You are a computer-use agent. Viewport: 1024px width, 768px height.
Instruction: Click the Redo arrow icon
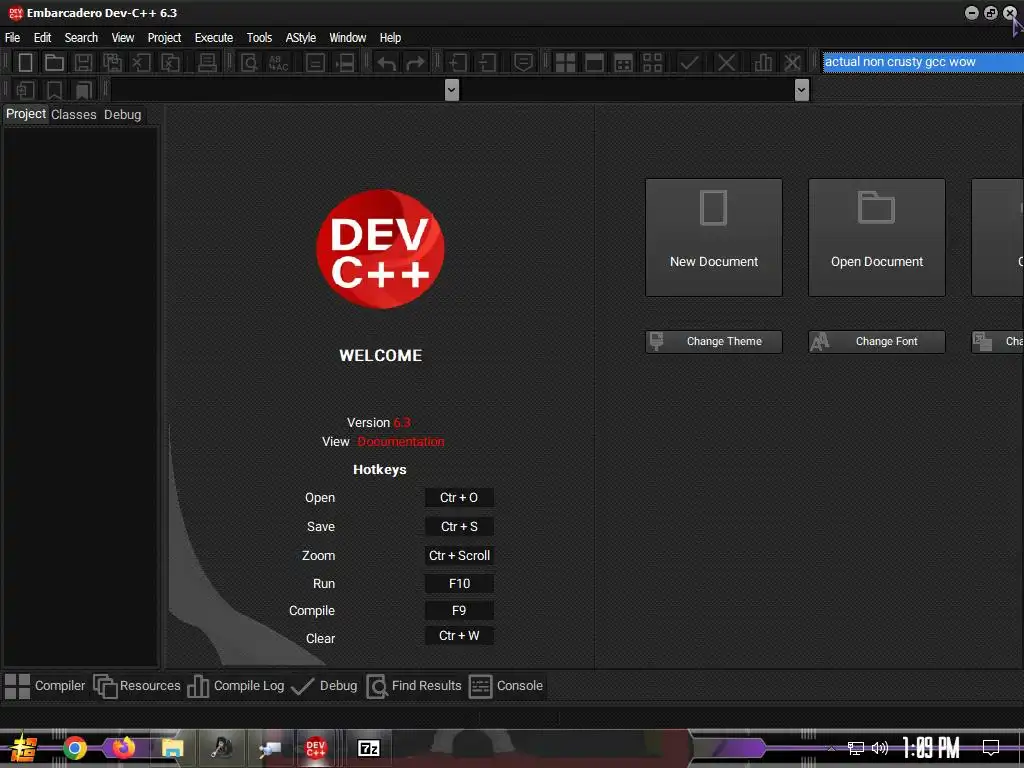[x=415, y=63]
